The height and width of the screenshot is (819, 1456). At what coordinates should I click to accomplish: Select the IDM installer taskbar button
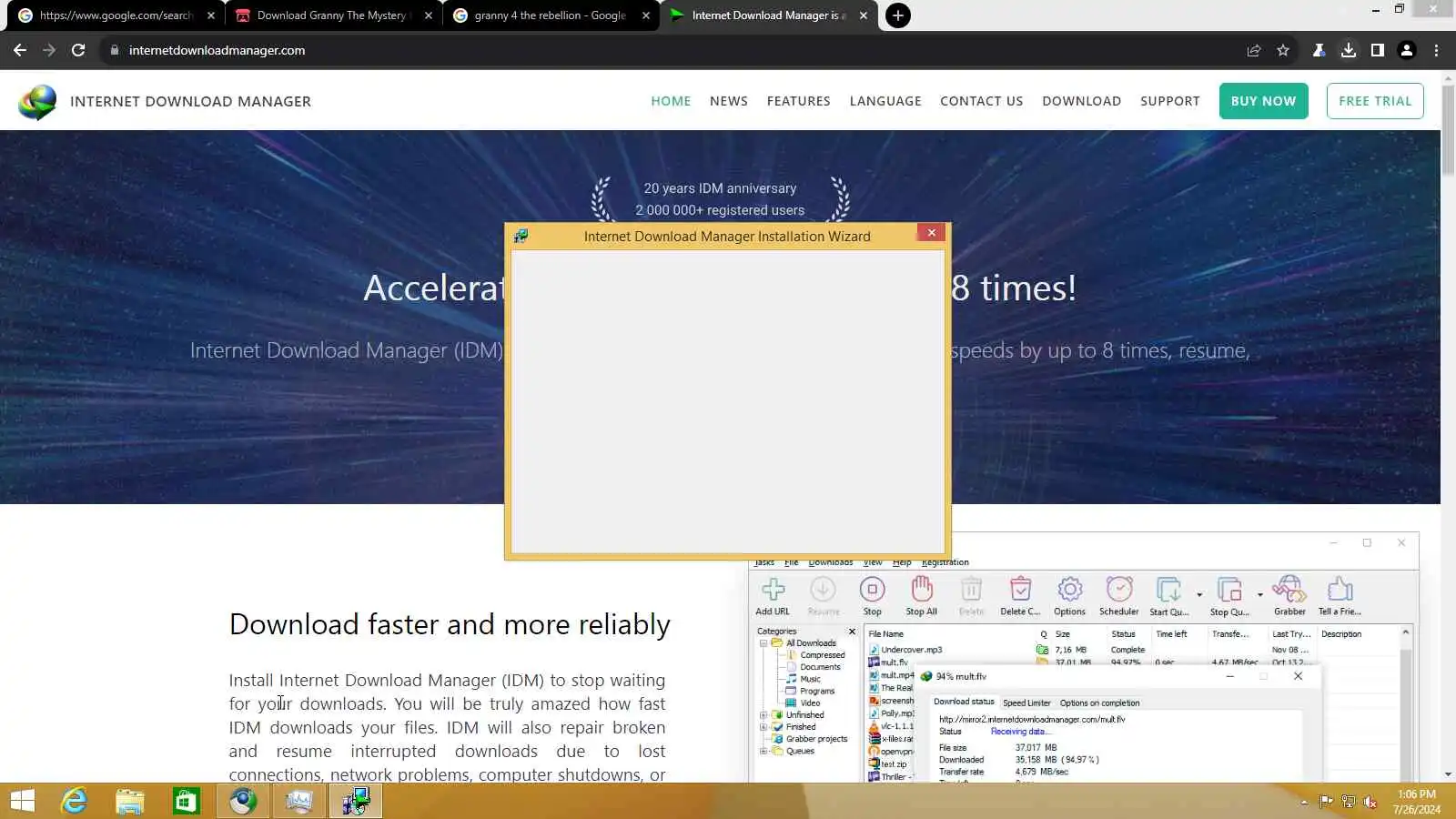coord(356,801)
